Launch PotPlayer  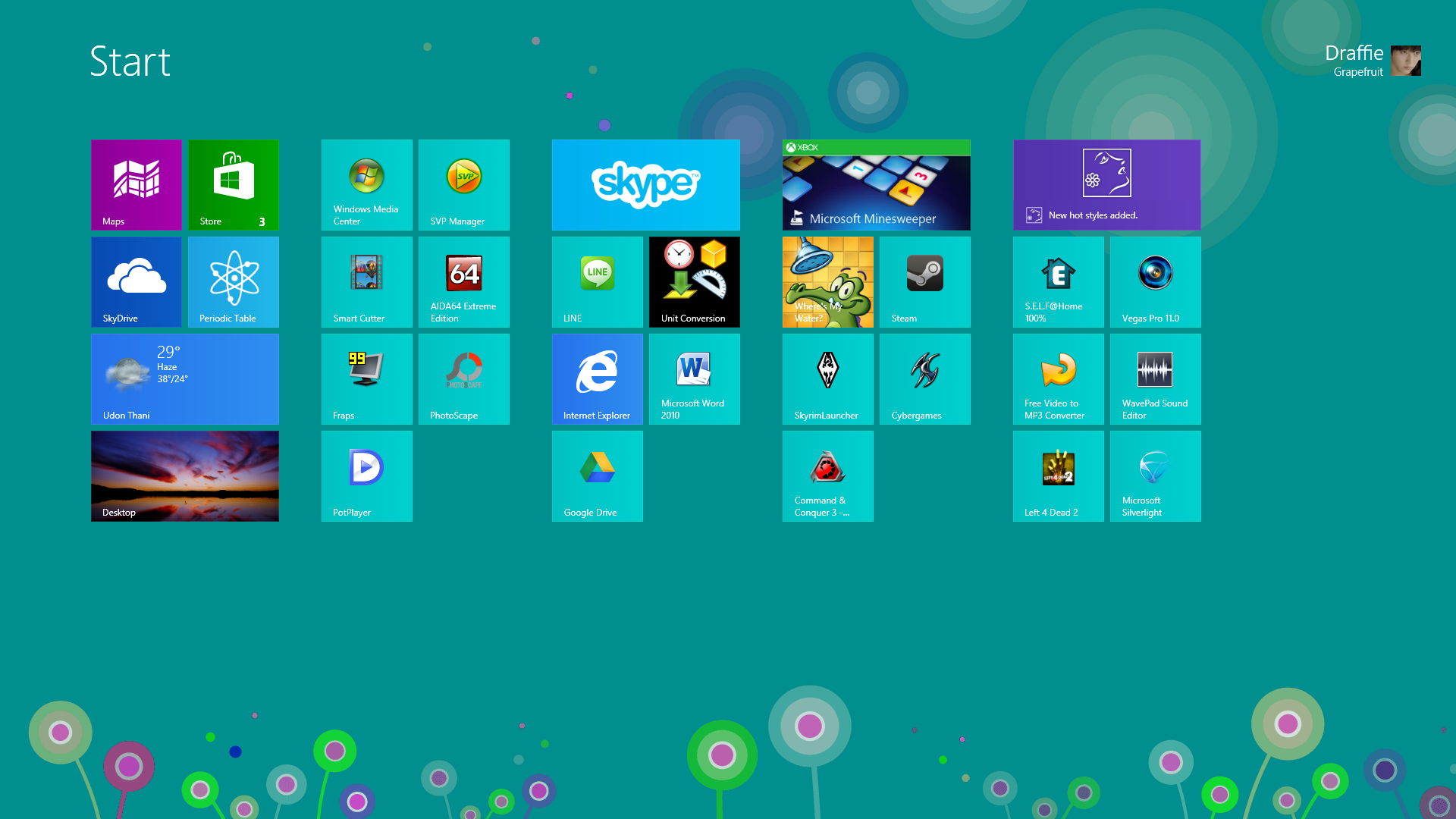(x=367, y=475)
